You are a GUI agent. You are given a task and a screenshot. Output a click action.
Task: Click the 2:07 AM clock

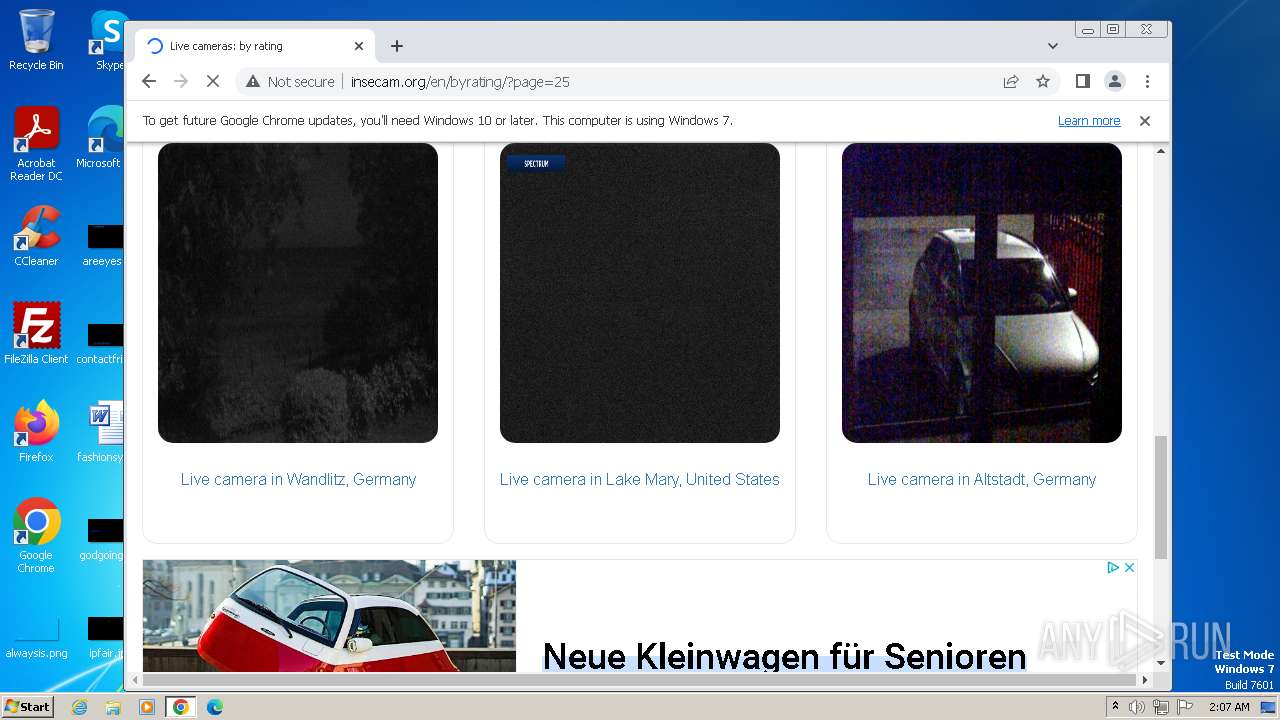coord(1229,707)
